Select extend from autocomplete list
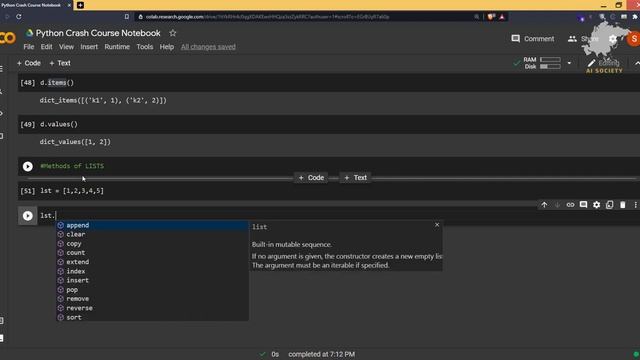The image size is (640, 360). coord(152,262)
